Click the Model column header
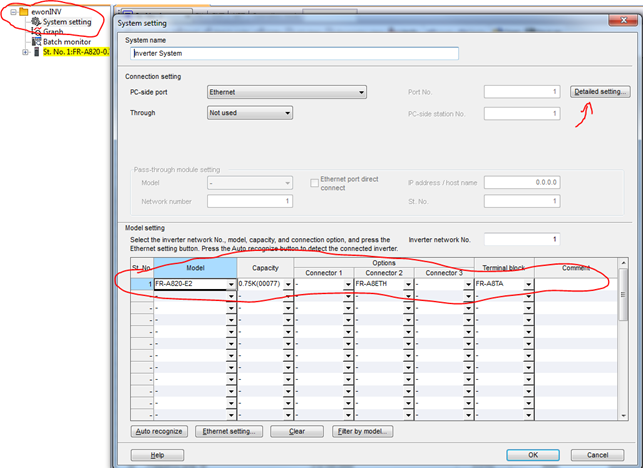Viewport: 643px width, 468px height. (195, 268)
